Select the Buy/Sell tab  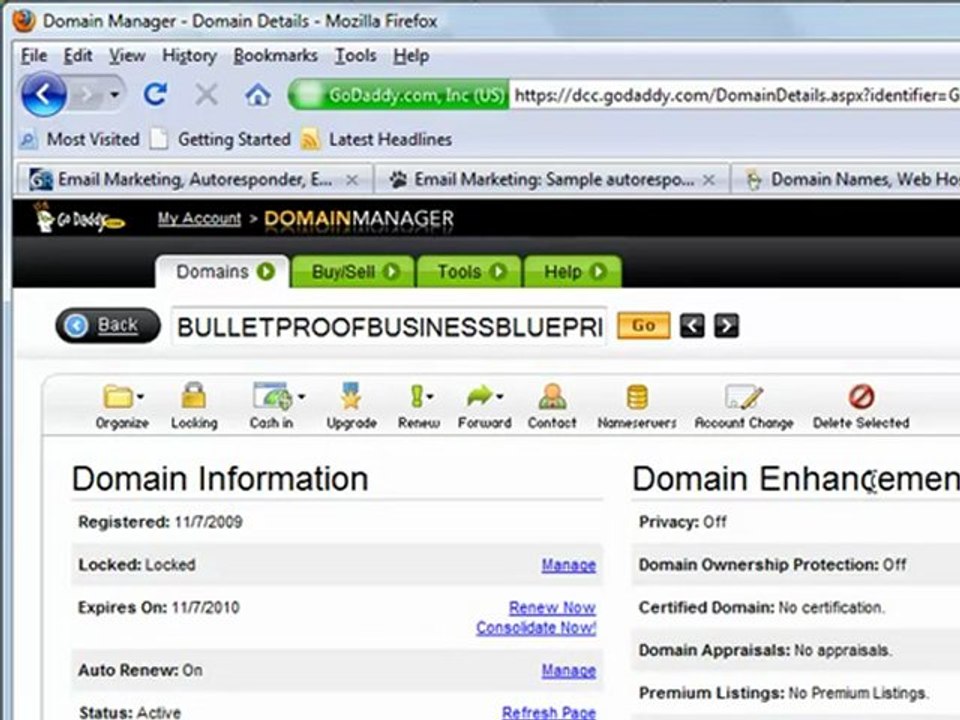[354, 272]
